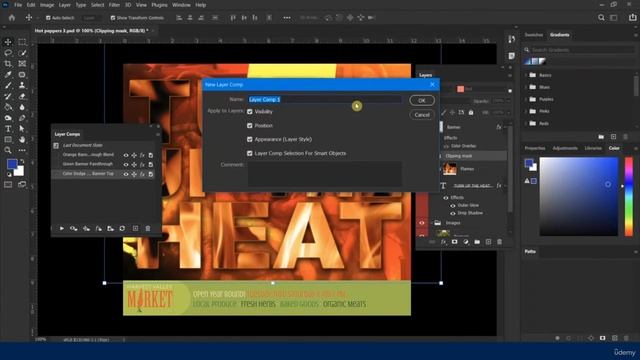This screenshot has width=640, height=360.
Task: Toggle Auto-Select checkbox in options bar
Action: click(x=48, y=18)
